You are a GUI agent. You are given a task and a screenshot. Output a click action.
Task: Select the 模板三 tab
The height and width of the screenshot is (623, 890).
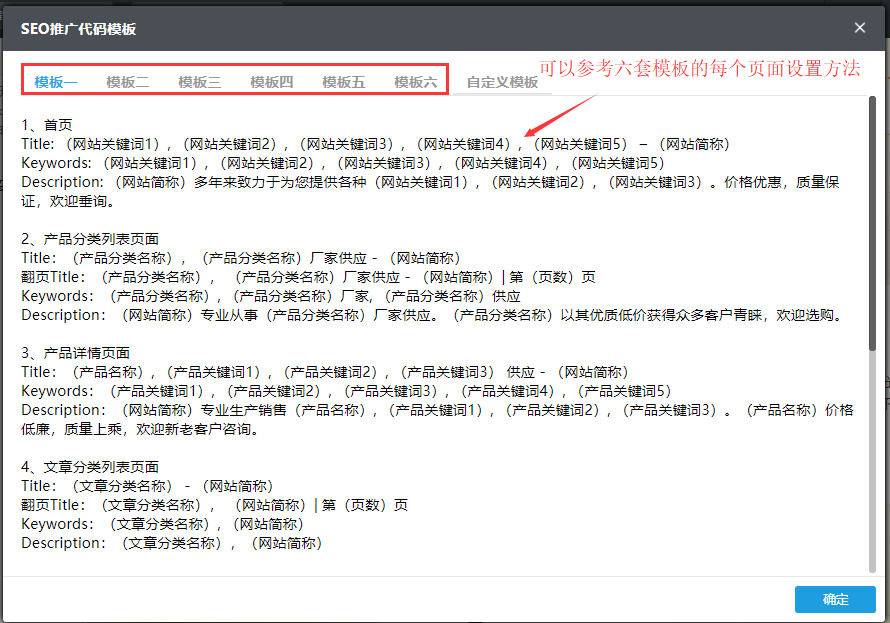click(200, 82)
